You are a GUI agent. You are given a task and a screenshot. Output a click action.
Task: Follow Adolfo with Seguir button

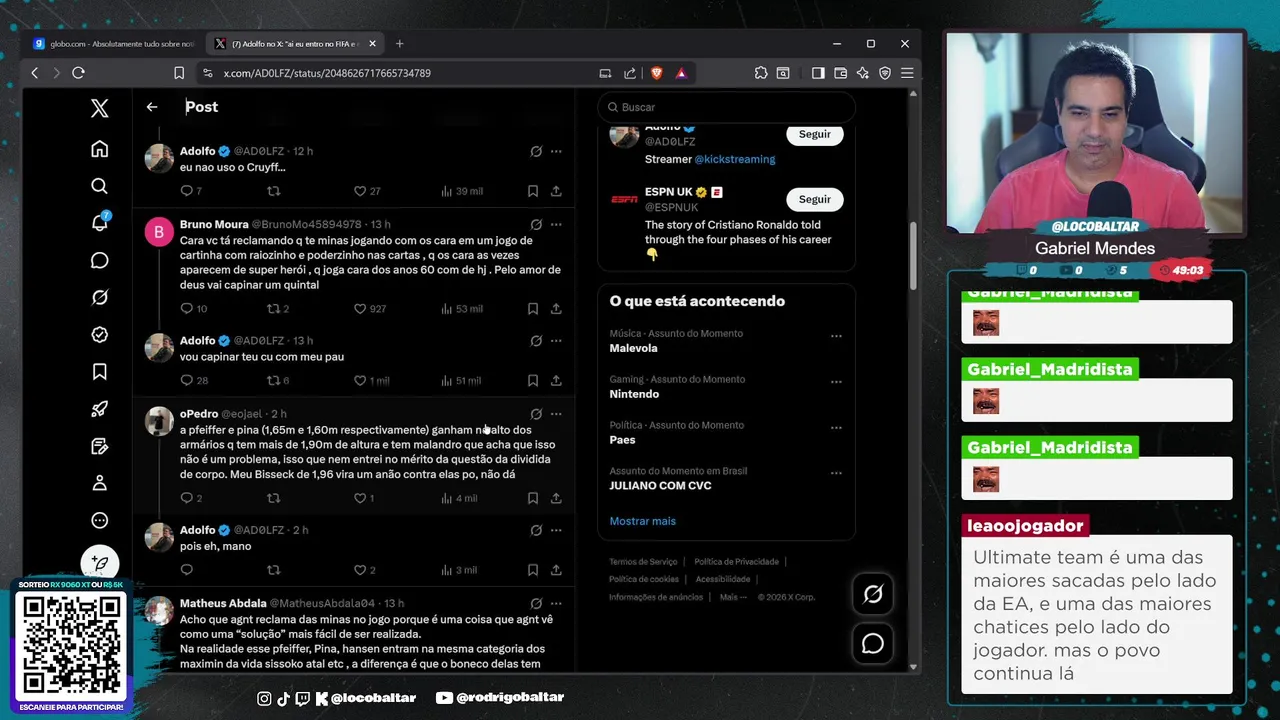coord(814,134)
